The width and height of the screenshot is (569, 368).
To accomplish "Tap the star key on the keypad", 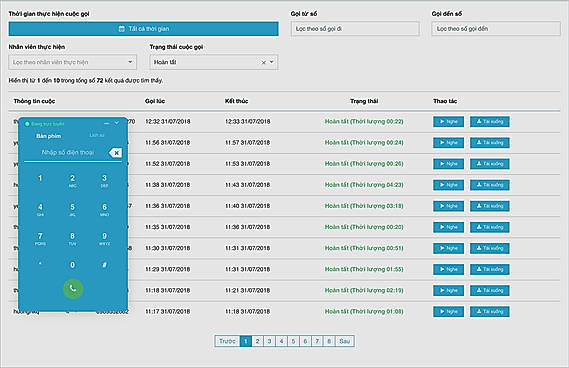I will click(40, 264).
